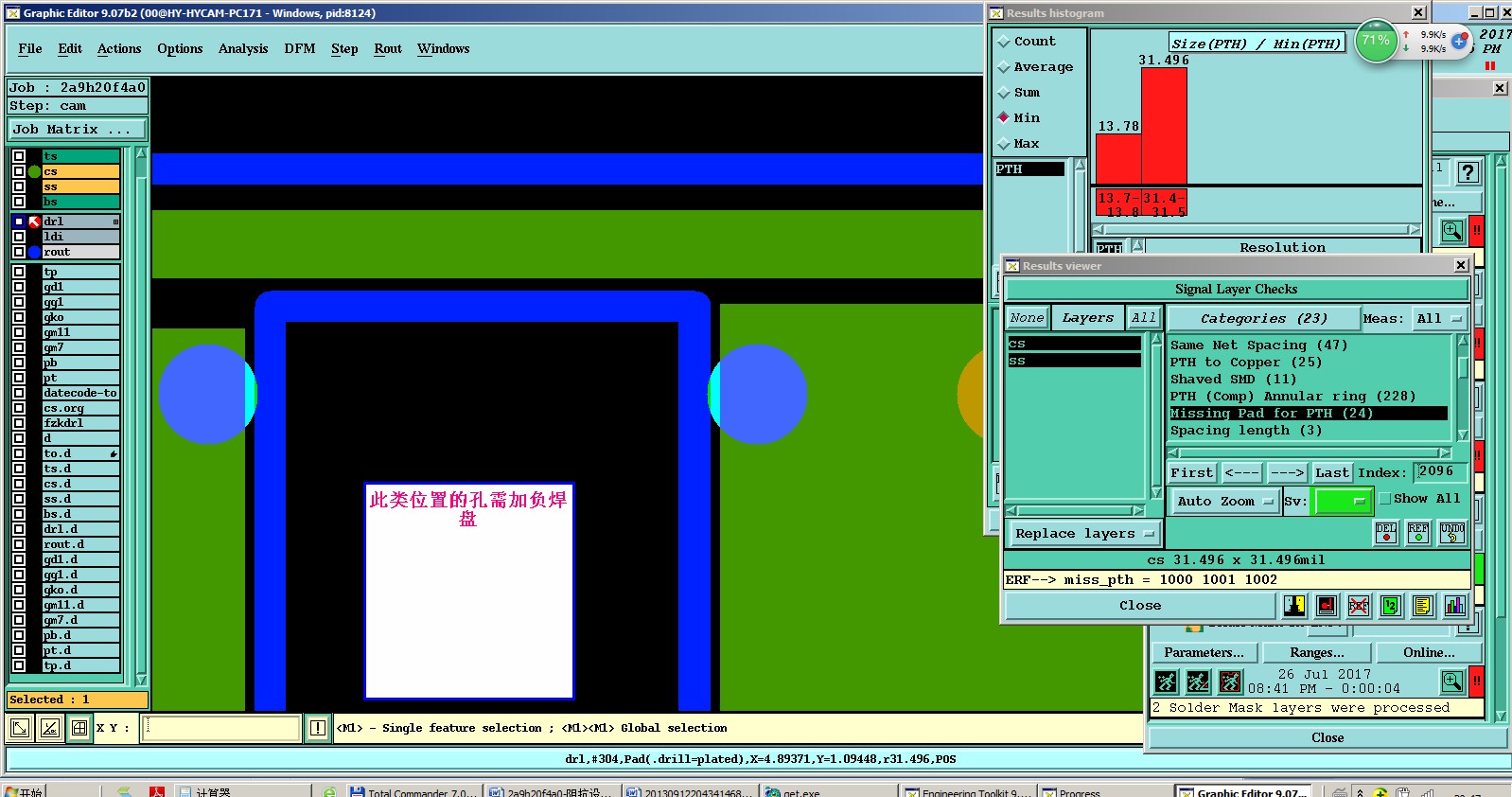Click the 13.7-13.8 histogram range swatch
The width and height of the screenshot is (1512, 797).
[x=1118, y=204]
